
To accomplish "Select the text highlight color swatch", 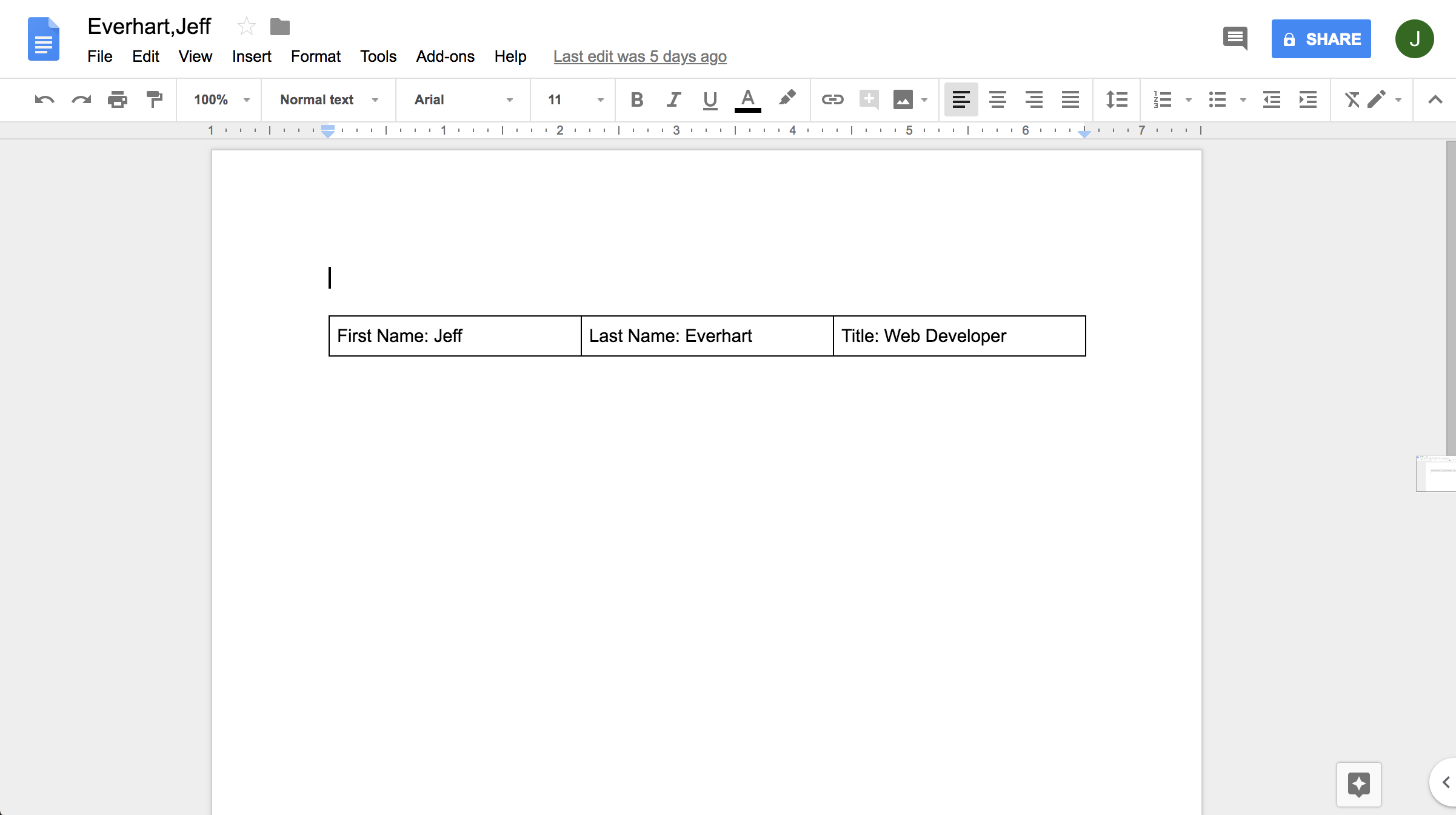I will click(787, 99).
